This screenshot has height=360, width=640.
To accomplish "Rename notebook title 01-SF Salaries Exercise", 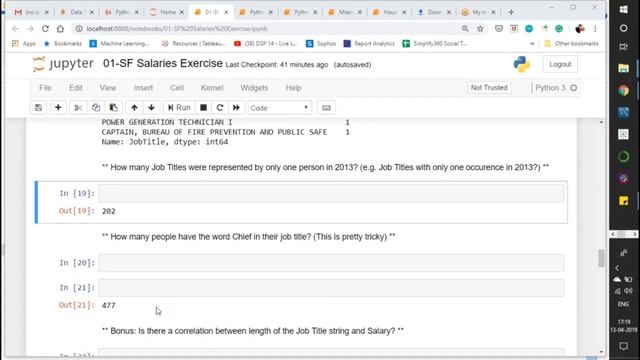I will [162, 64].
